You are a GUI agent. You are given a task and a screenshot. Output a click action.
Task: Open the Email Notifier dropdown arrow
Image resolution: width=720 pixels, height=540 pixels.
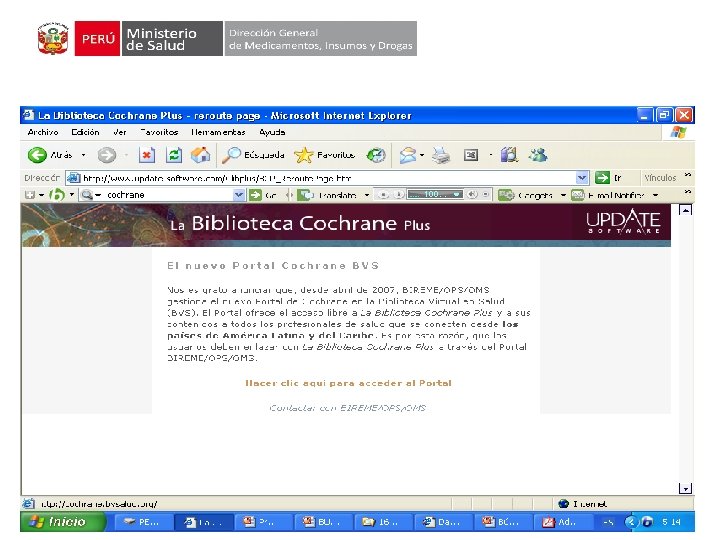656,195
